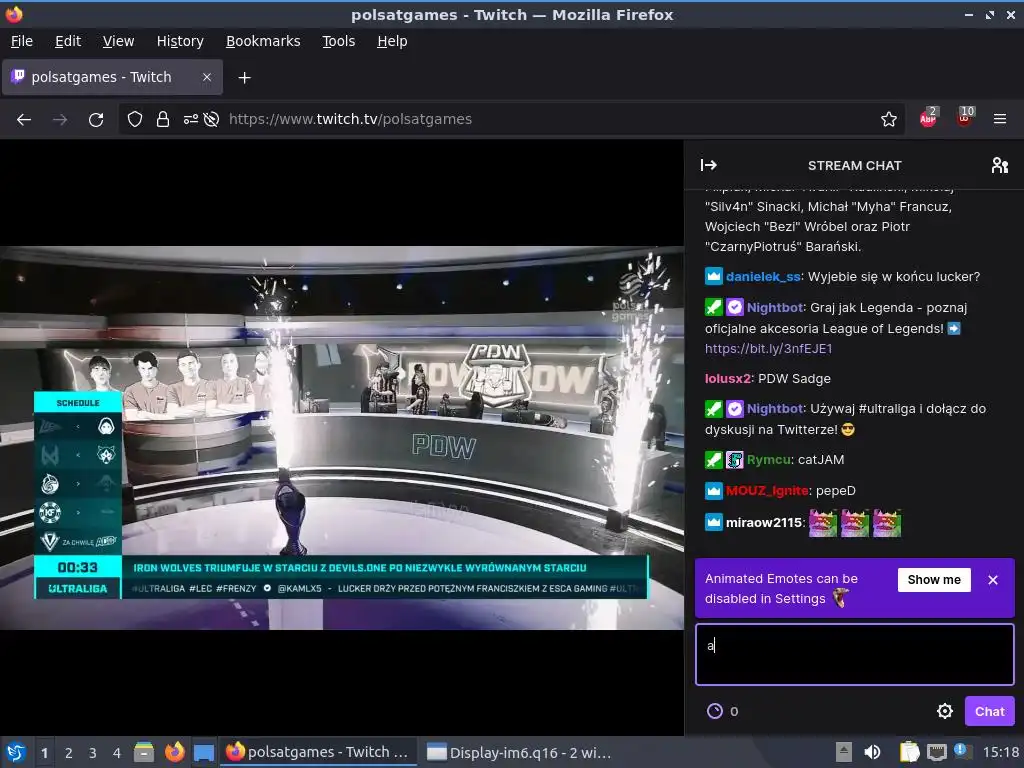This screenshot has width=1024, height=768.
Task: Click the first emote in miraow2115's message
Action: (823, 523)
